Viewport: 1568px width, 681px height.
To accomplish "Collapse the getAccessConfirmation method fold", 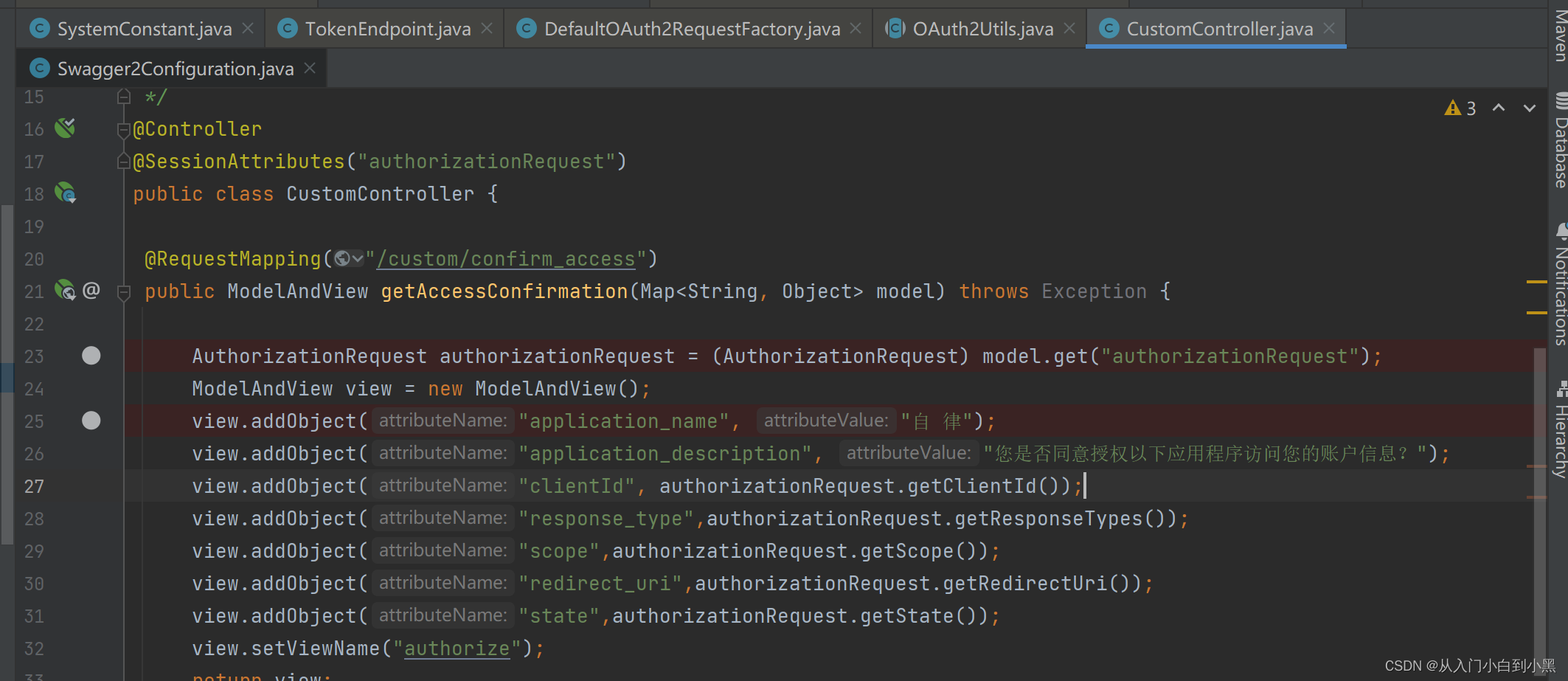I will [x=124, y=293].
